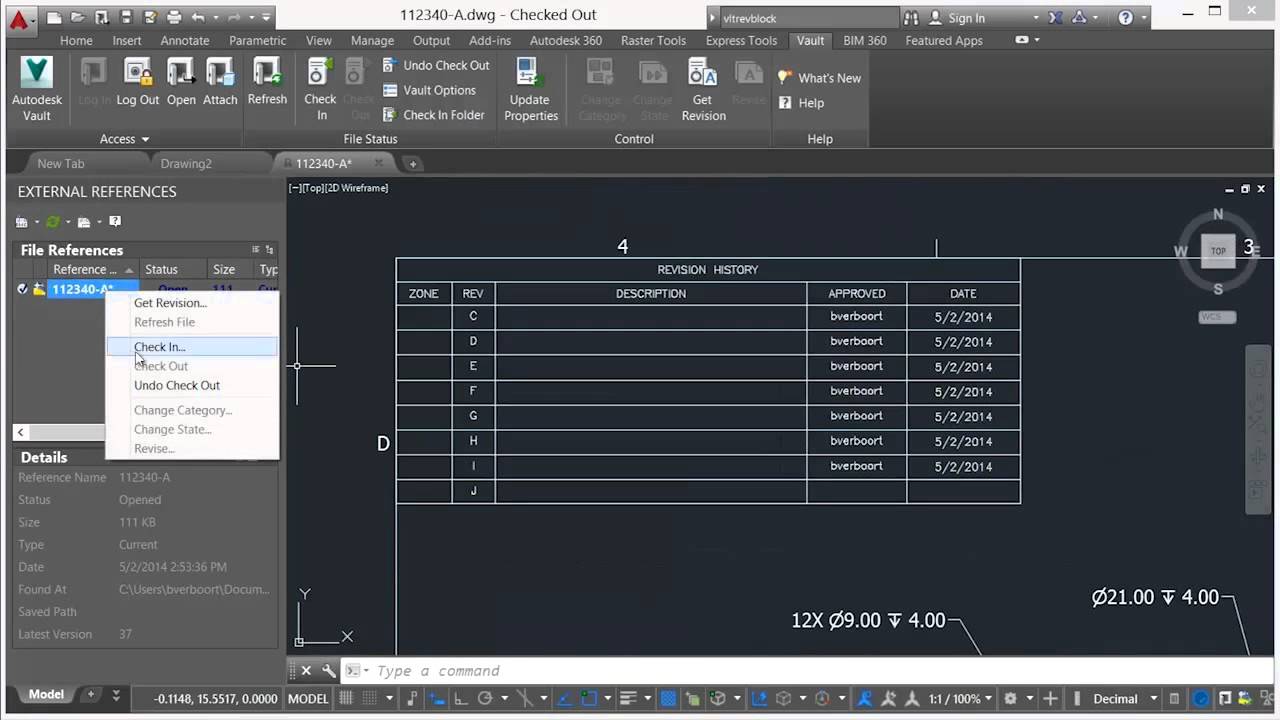Add a new drawing tab with plus button
The image size is (1280, 720).
click(412, 164)
